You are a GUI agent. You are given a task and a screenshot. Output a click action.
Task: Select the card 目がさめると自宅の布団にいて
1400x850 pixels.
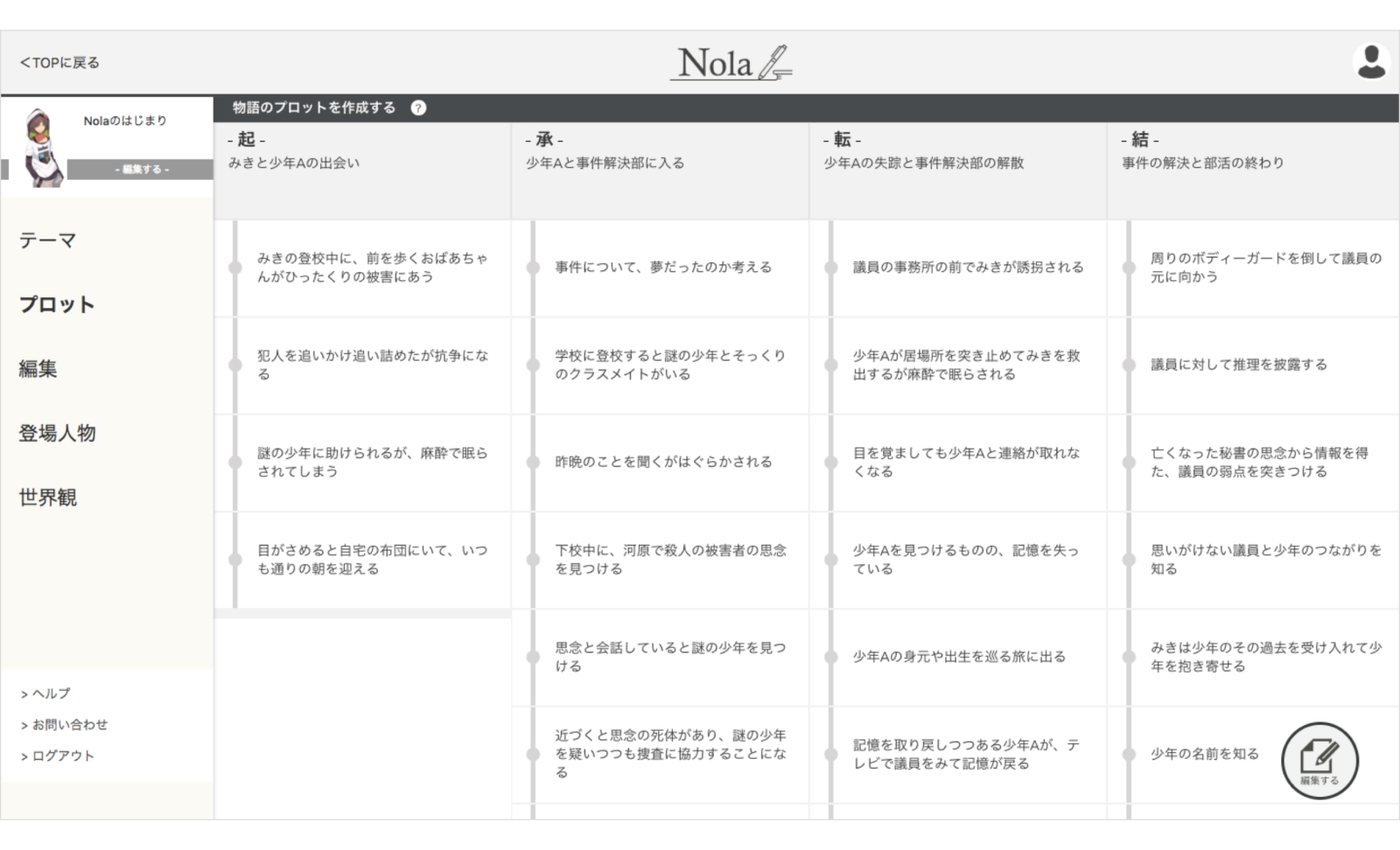pos(363,560)
